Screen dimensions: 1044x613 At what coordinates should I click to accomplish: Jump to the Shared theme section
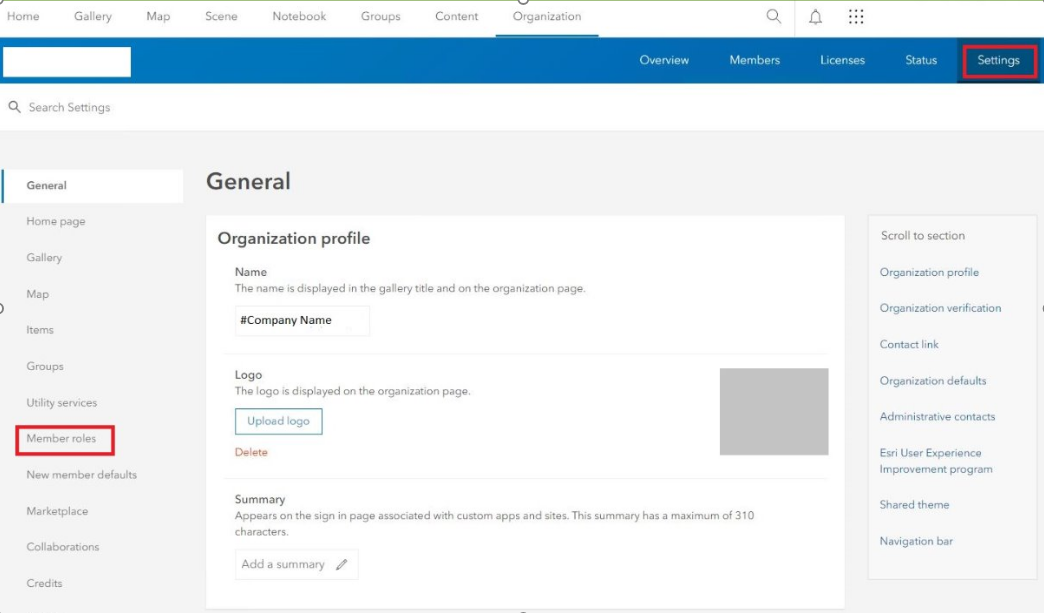pyautogui.click(x=914, y=505)
